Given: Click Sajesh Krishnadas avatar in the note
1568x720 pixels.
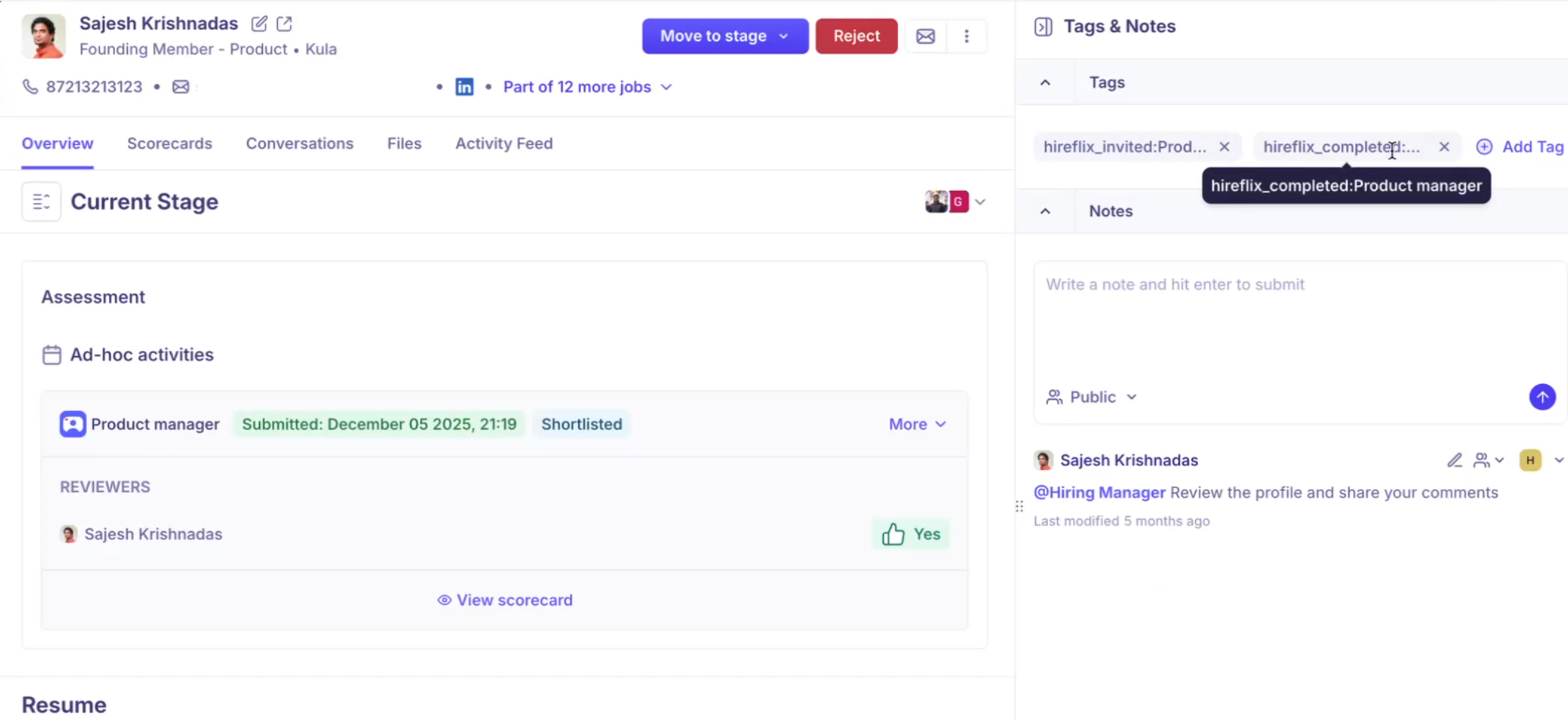Looking at the screenshot, I should [1044, 460].
